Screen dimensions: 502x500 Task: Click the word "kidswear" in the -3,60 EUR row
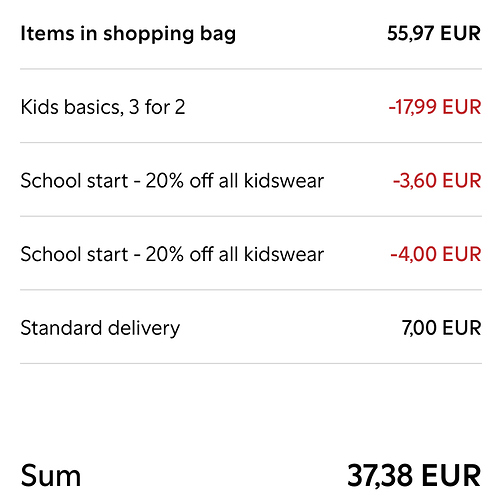[284, 181]
